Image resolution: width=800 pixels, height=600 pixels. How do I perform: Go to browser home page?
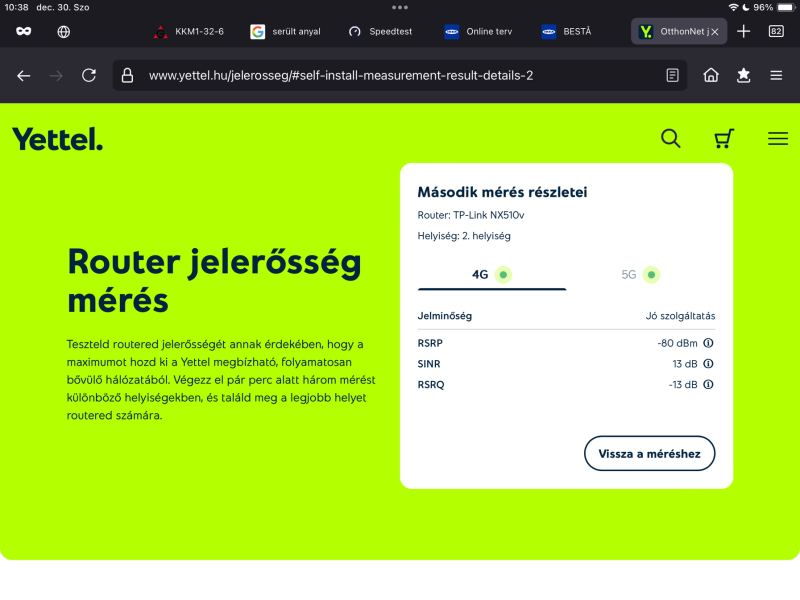711,76
